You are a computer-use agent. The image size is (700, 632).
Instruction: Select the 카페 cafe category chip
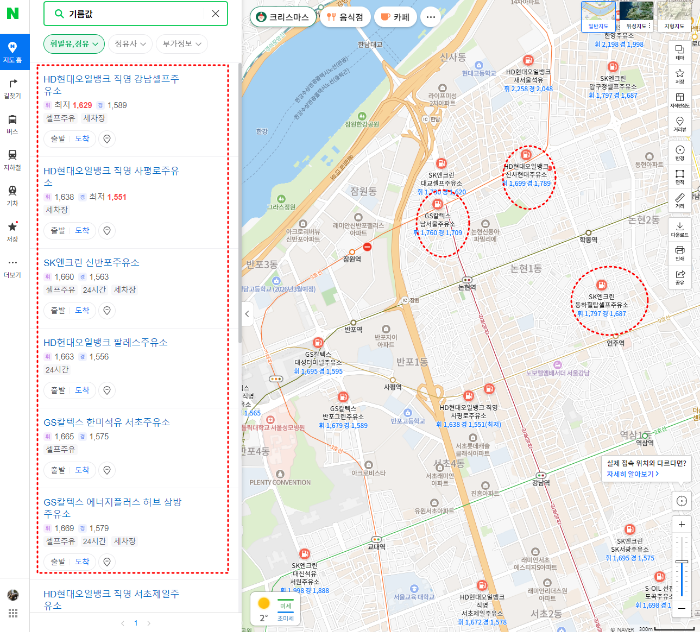(396, 17)
